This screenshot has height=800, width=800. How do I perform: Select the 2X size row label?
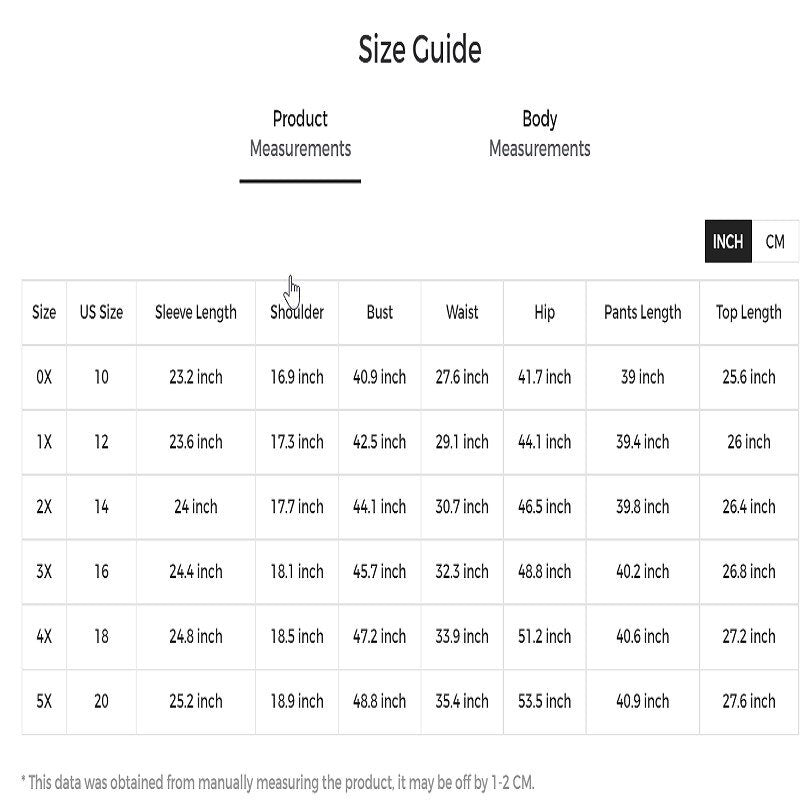pos(44,507)
